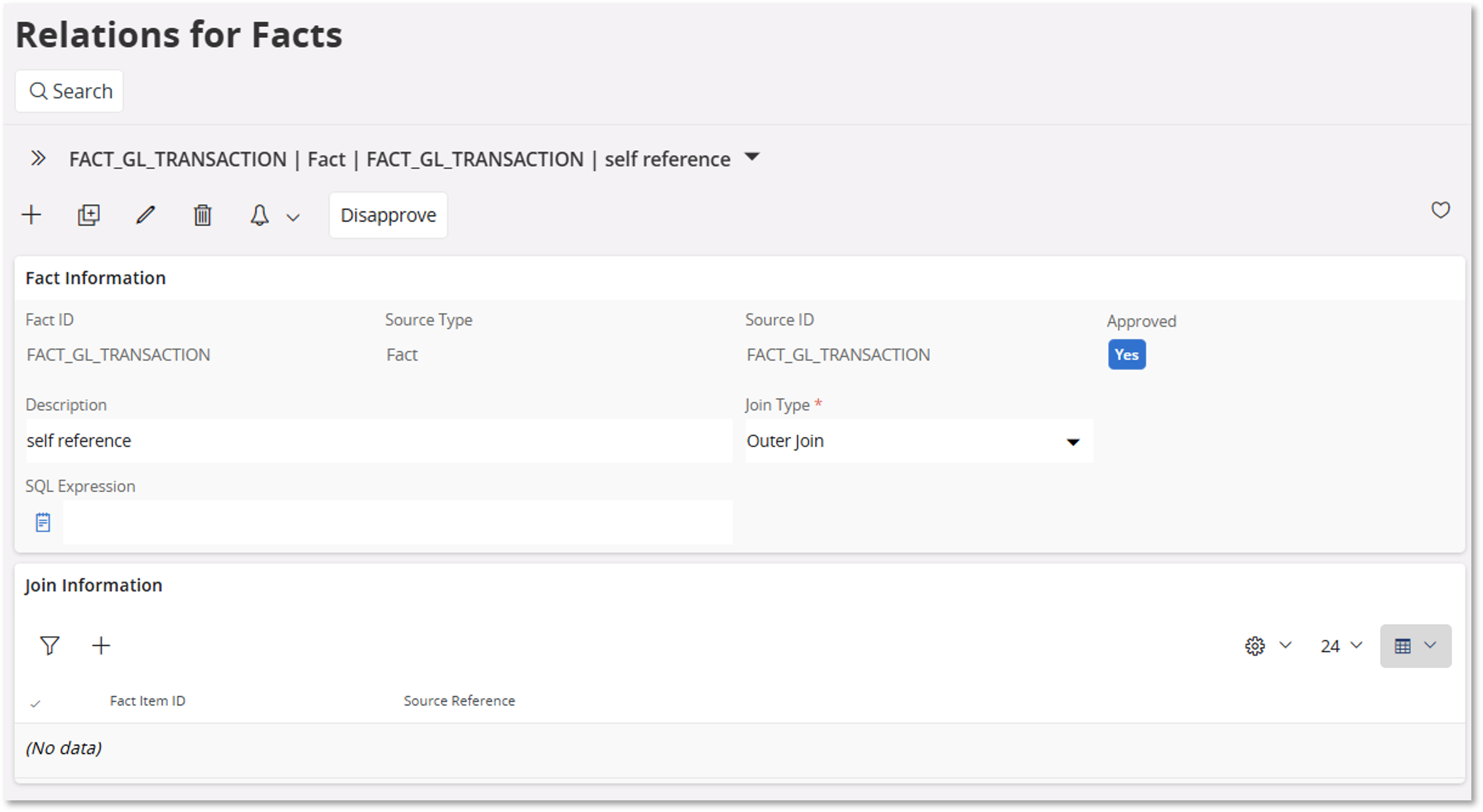Click the Approved Yes badge

[x=1127, y=355]
